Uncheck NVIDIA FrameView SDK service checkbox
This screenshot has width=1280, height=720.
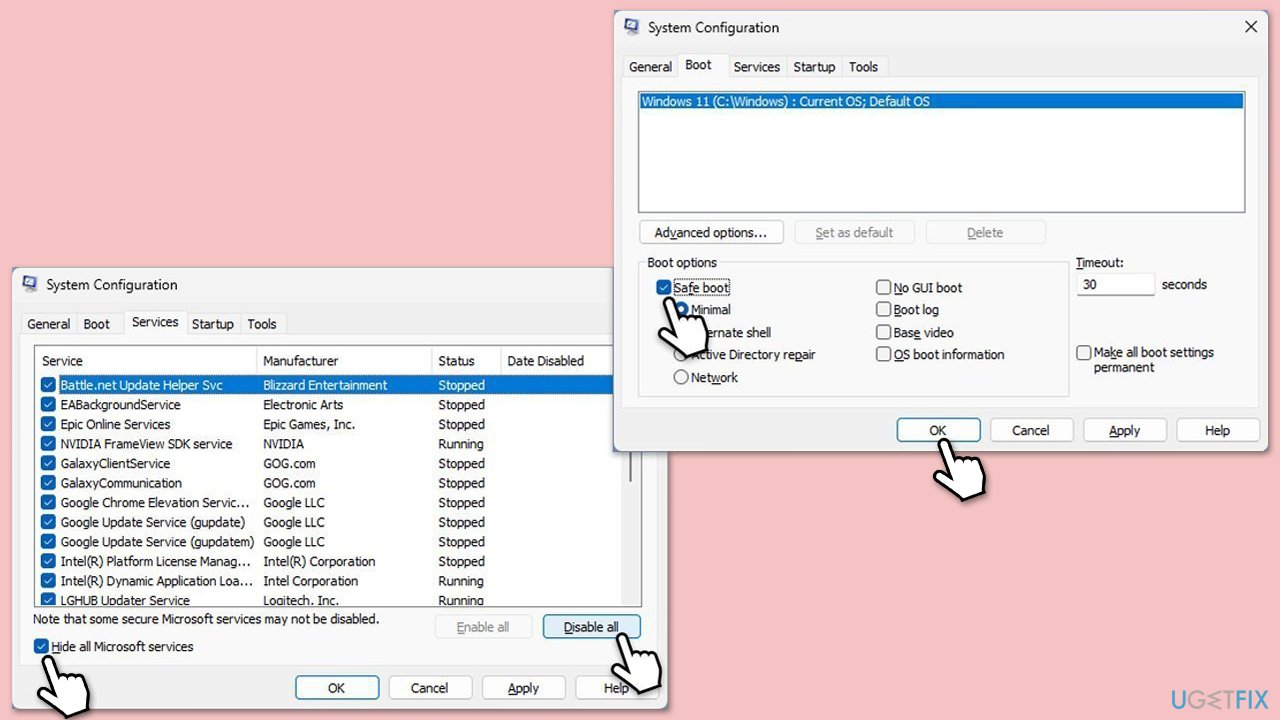click(48, 444)
